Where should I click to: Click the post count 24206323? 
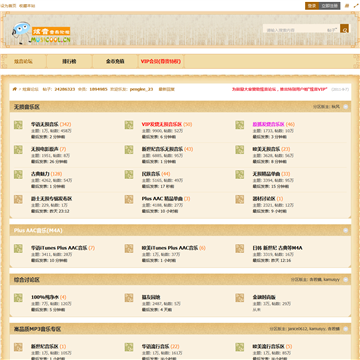click(65, 89)
